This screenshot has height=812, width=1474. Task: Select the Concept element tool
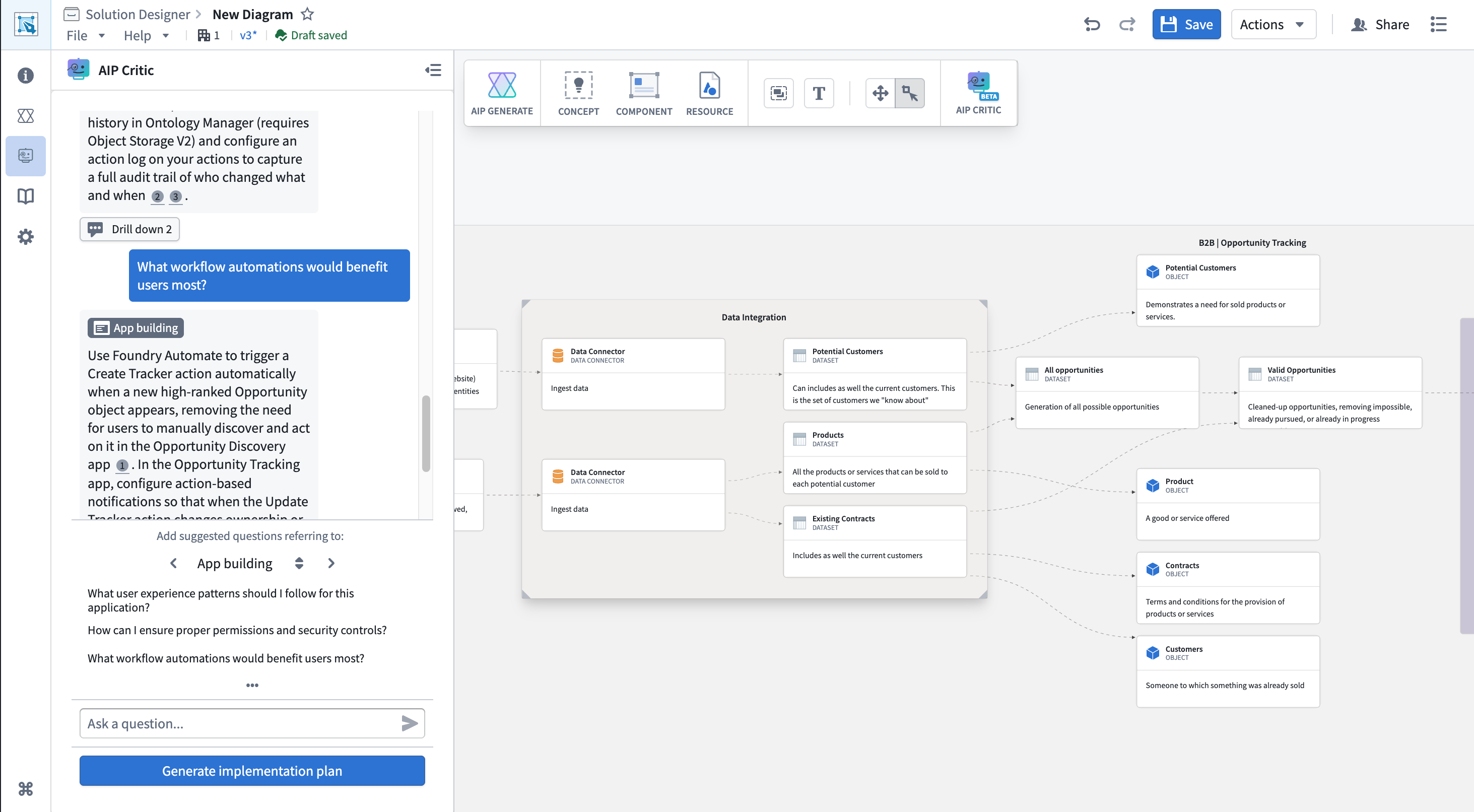578,93
